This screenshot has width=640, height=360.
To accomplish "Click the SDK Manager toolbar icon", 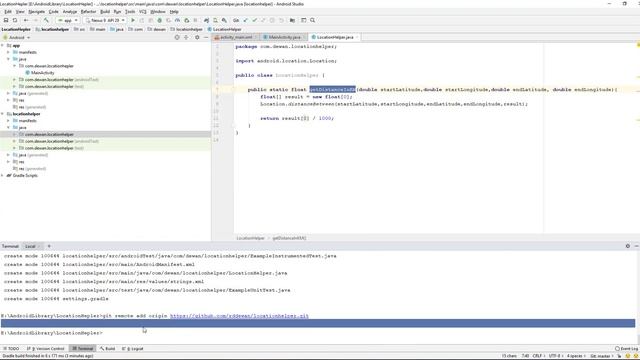I will (x=224, y=20).
